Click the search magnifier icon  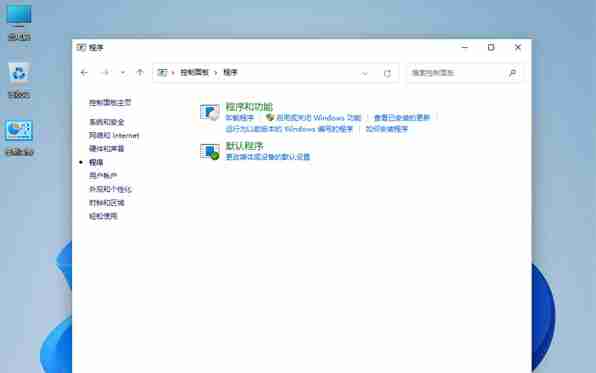tap(512, 73)
